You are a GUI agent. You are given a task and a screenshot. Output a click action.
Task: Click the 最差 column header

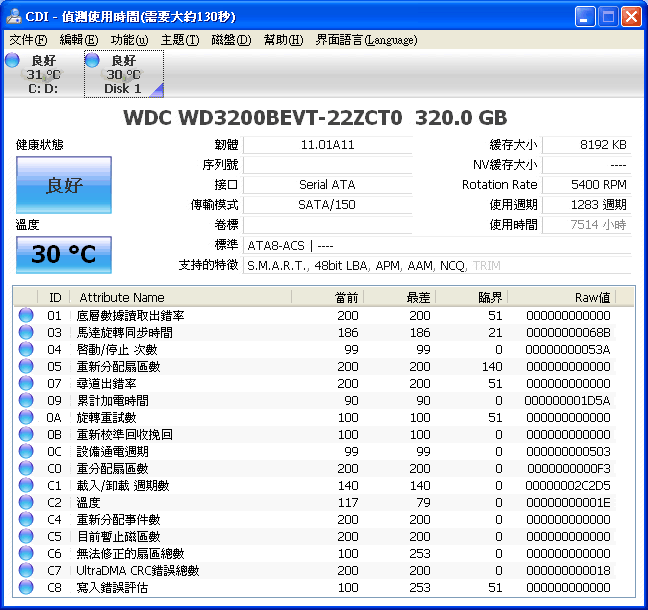400,297
